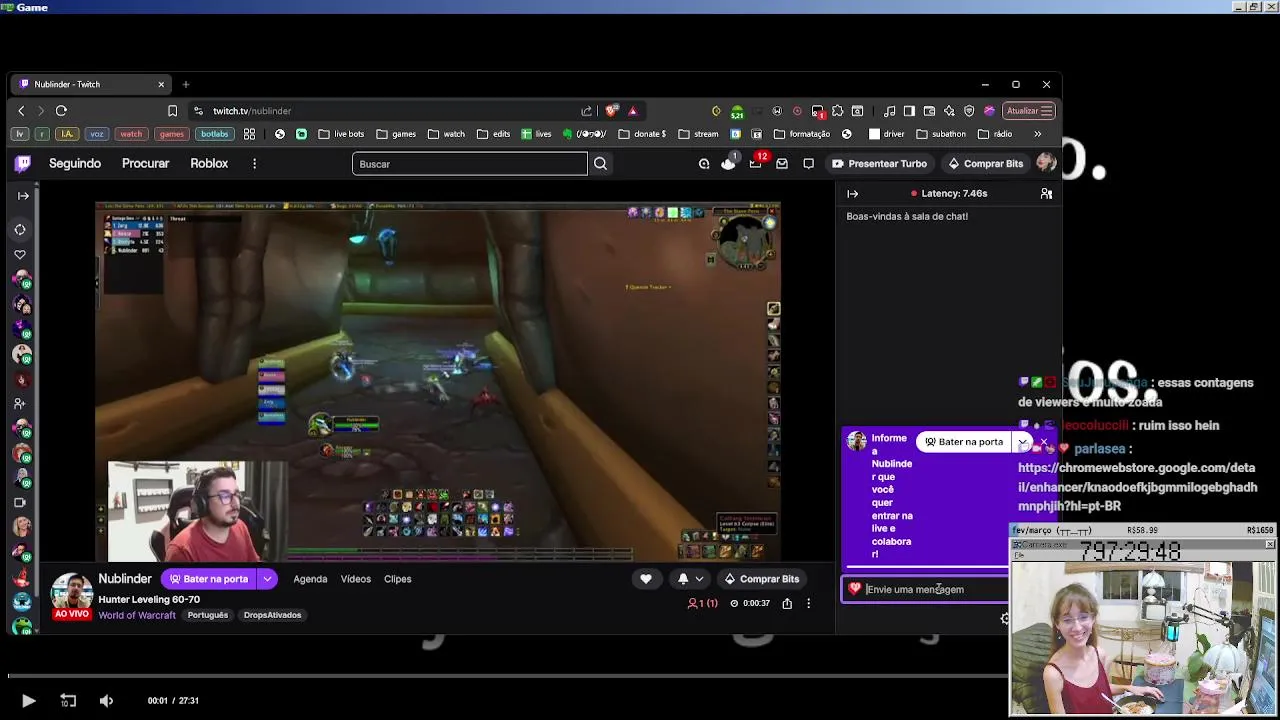Screen dimensions: 1280x720
Task: Mute the video player volume
Action: tap(106, 701)
